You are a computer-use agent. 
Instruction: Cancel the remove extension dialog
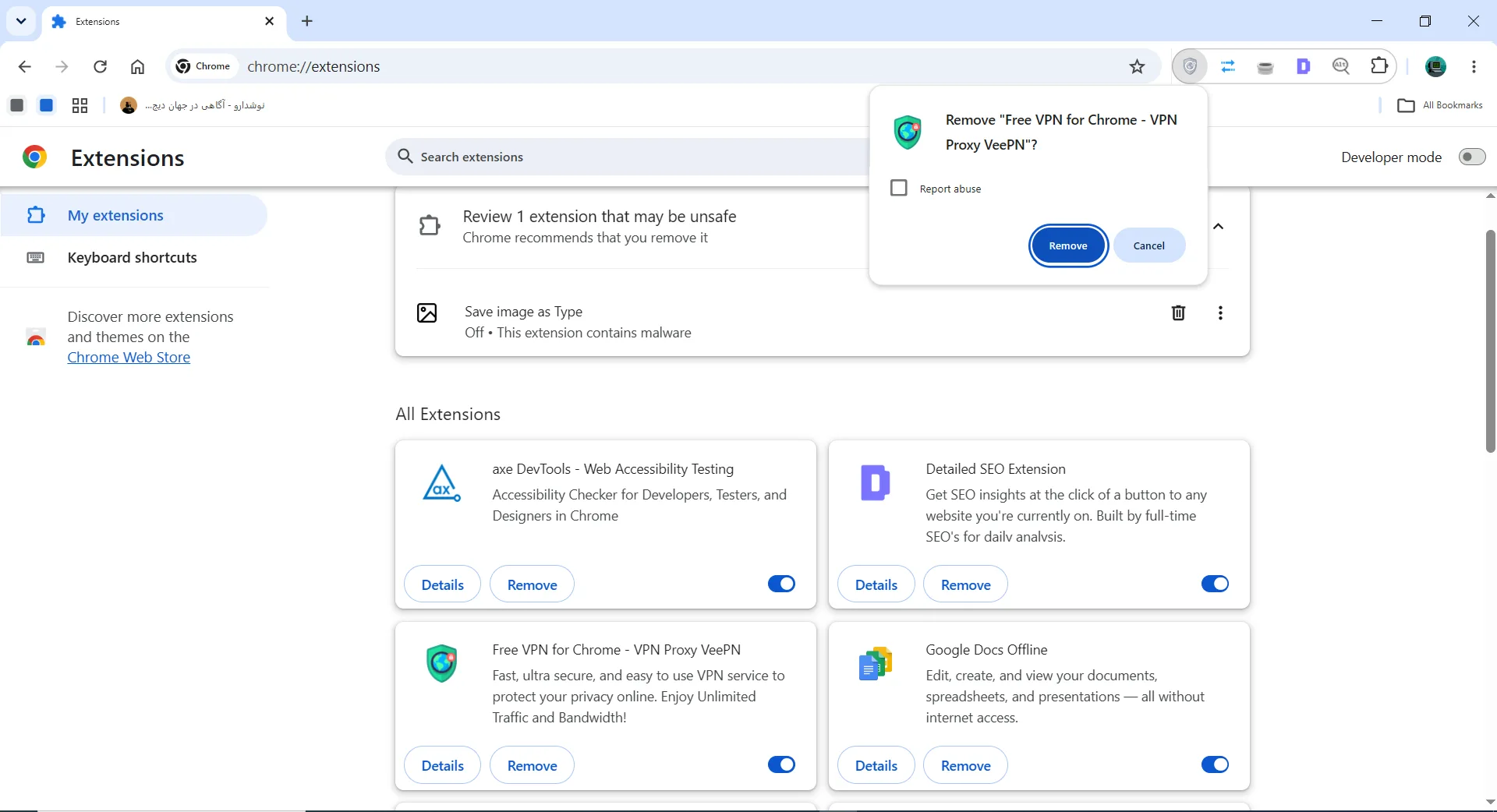[1149, 245]
